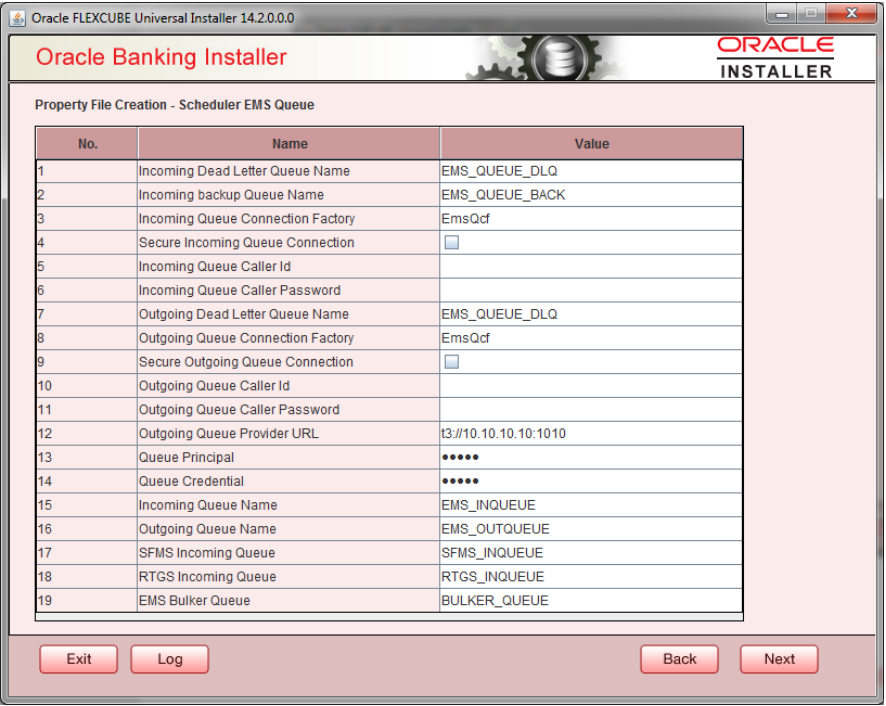Select the 'Outgoing Dead Letter Queue Name' label
The width and height of the screenshot is (886, 706).
(x=244, y=314)
